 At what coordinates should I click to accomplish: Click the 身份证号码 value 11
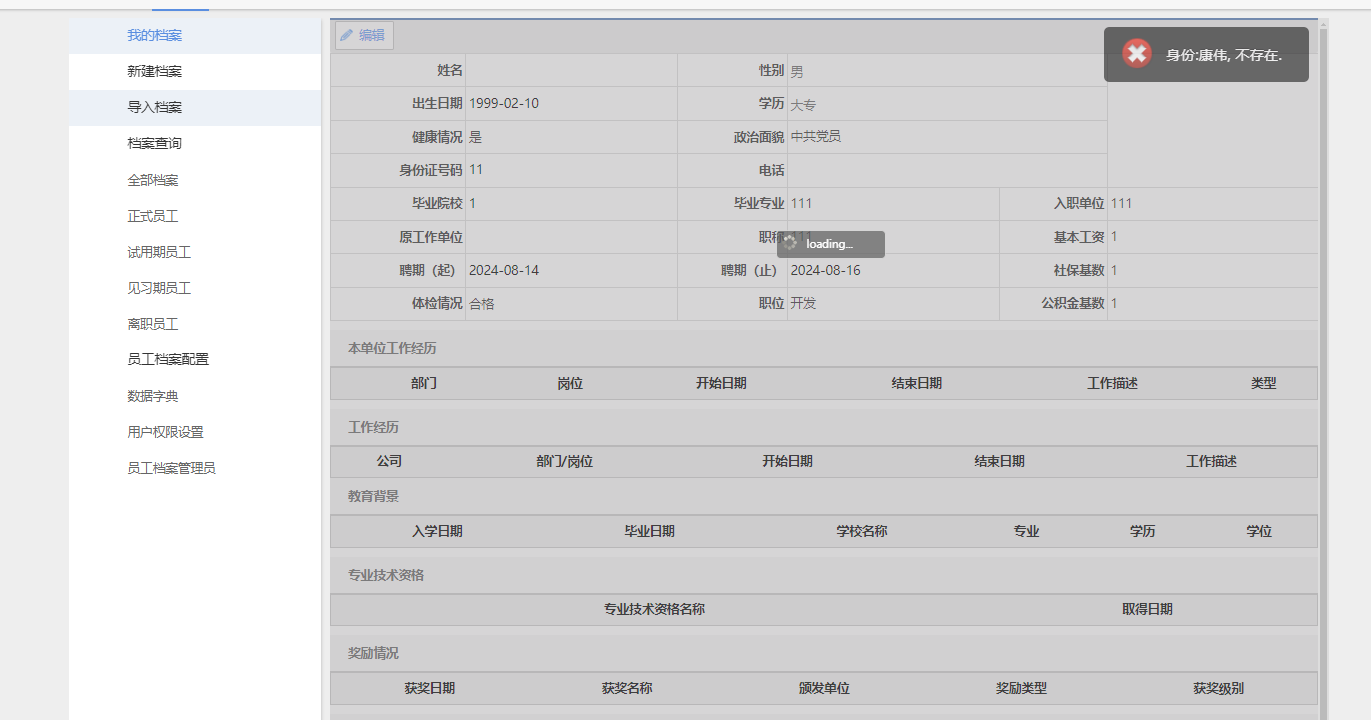476,169
